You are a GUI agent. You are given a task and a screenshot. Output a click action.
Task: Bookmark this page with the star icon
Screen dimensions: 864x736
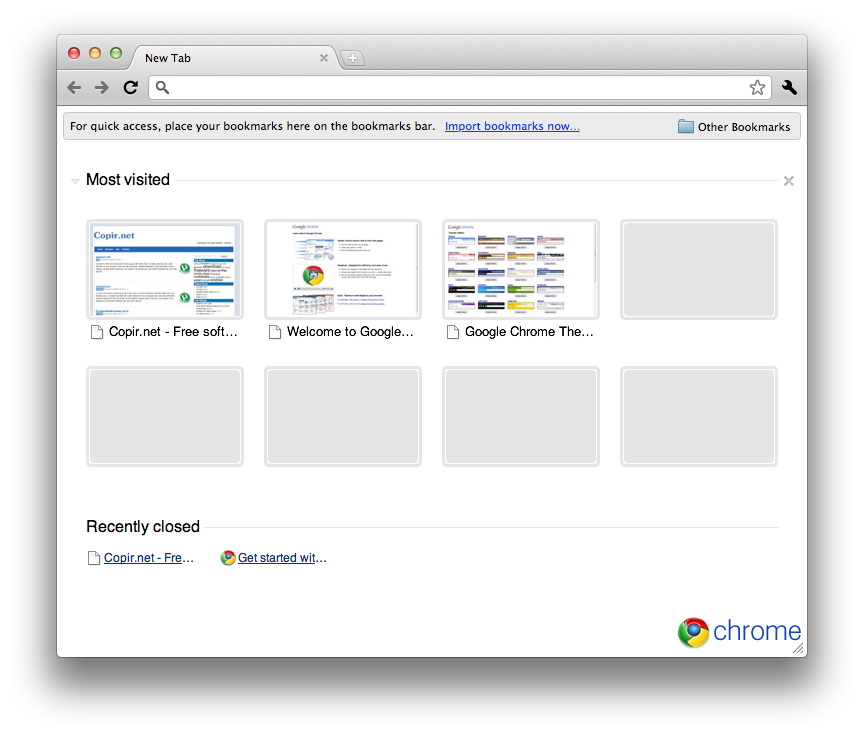click(x=757, y=88)
